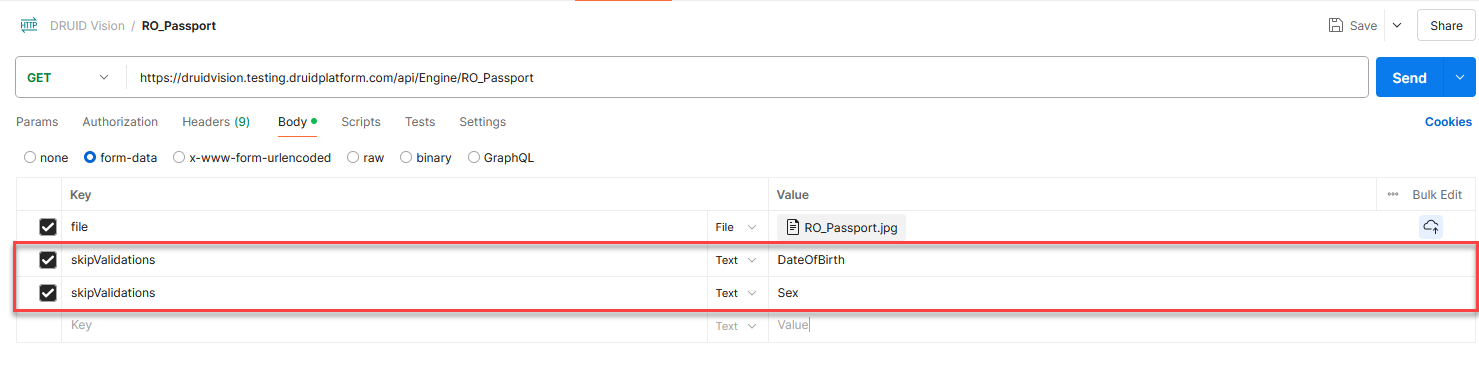Uncheck the DateOfBirth skipValidations checkbox

48,260
